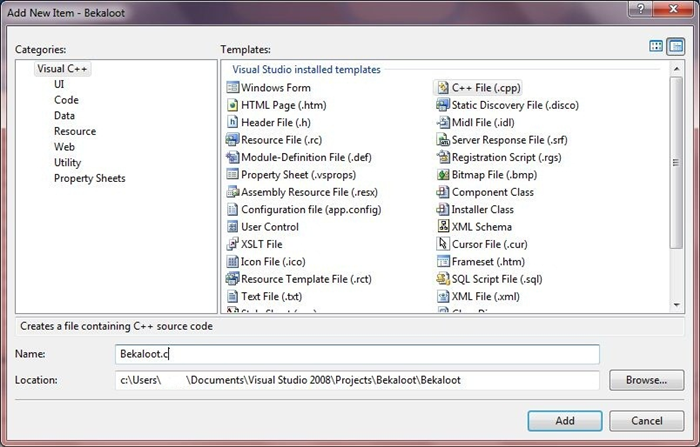This screenshot has height=447, width=700.
Task: Open the Code category
Action: [x=66, y=100]
